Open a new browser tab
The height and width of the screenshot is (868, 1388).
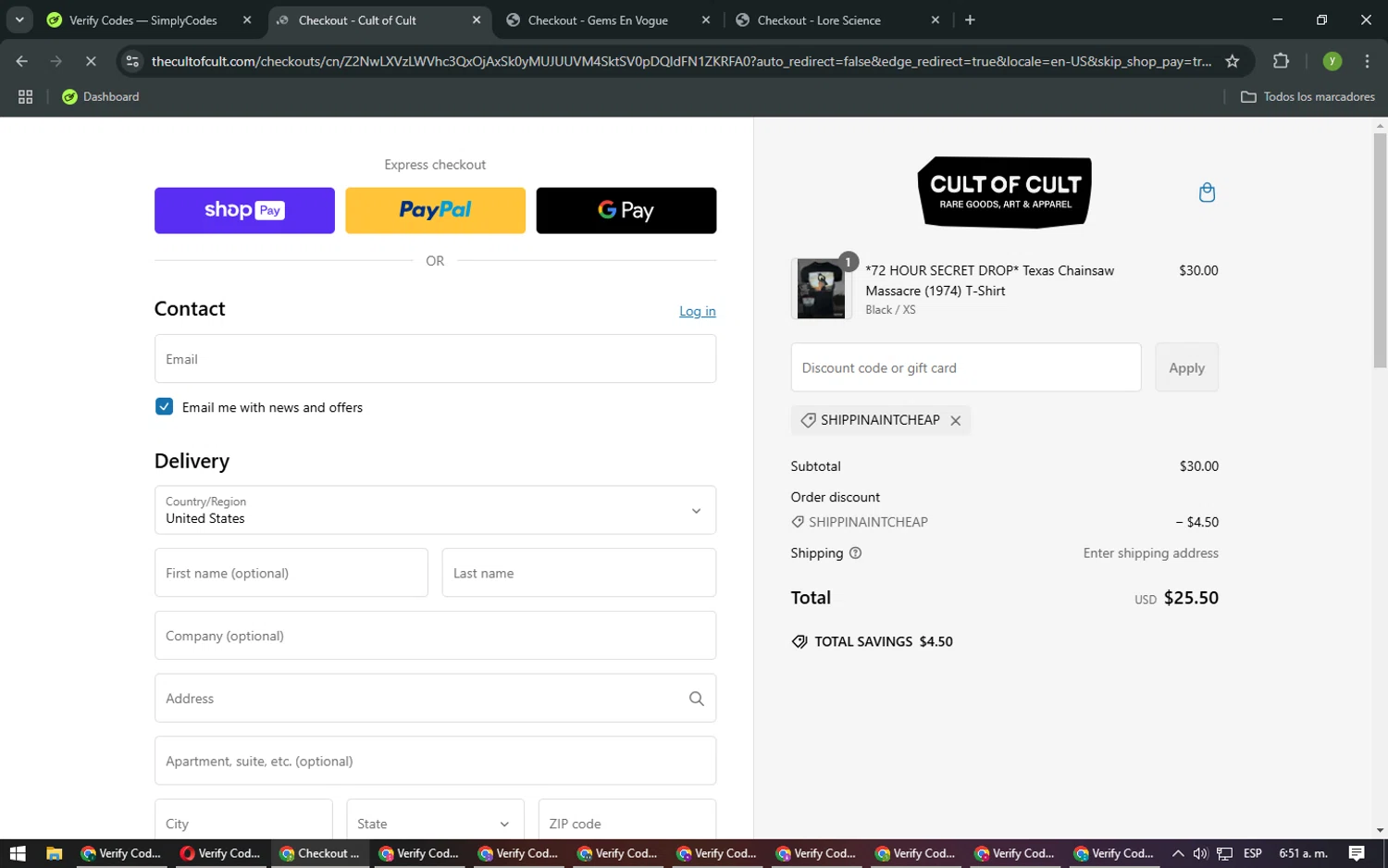(x=970, y=19)
